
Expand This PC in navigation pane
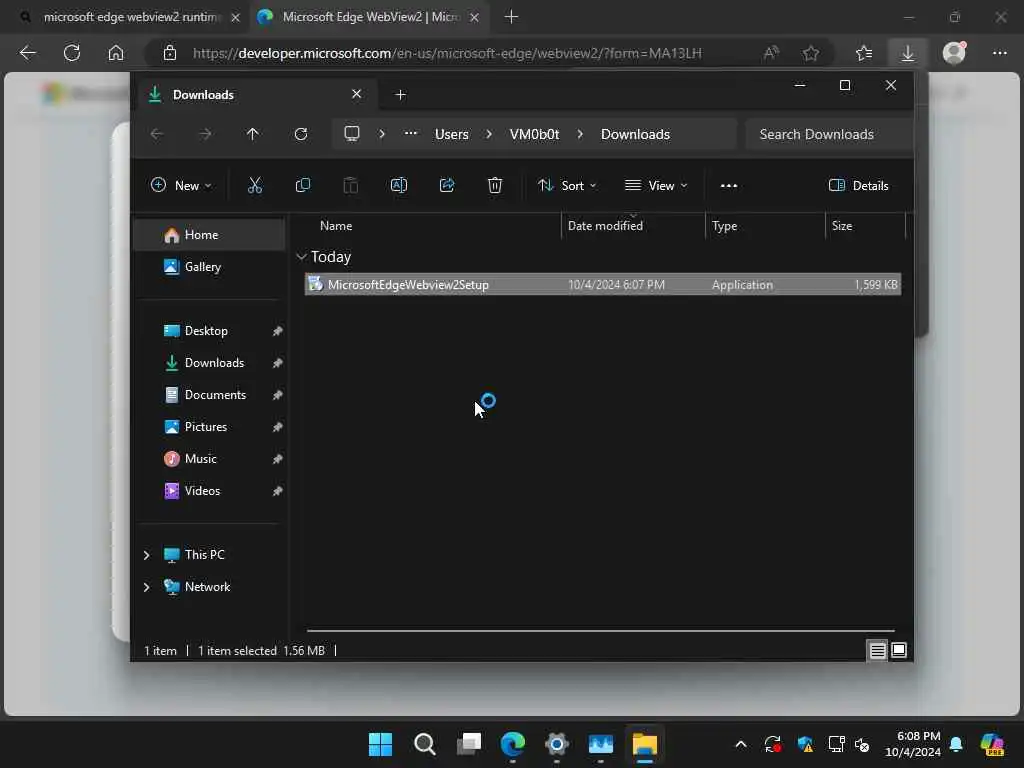(x=146, y=554)
